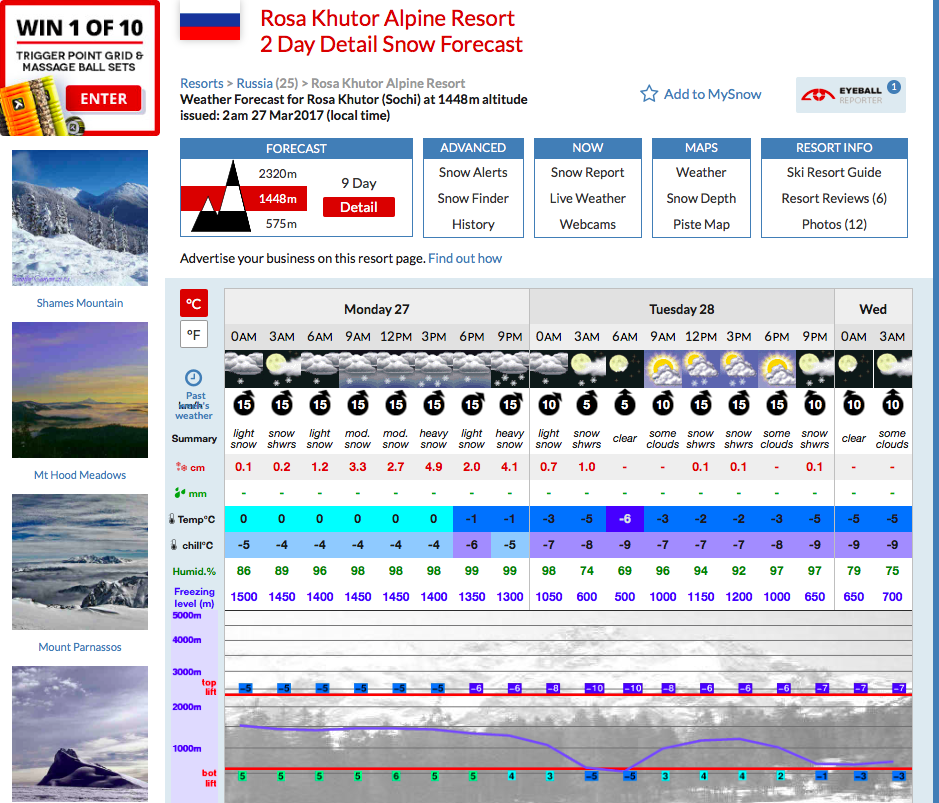Select the 1448m elevation forecast
Image resolution: width=939 pixels, height=803 pixels.
tap(277, 199)
